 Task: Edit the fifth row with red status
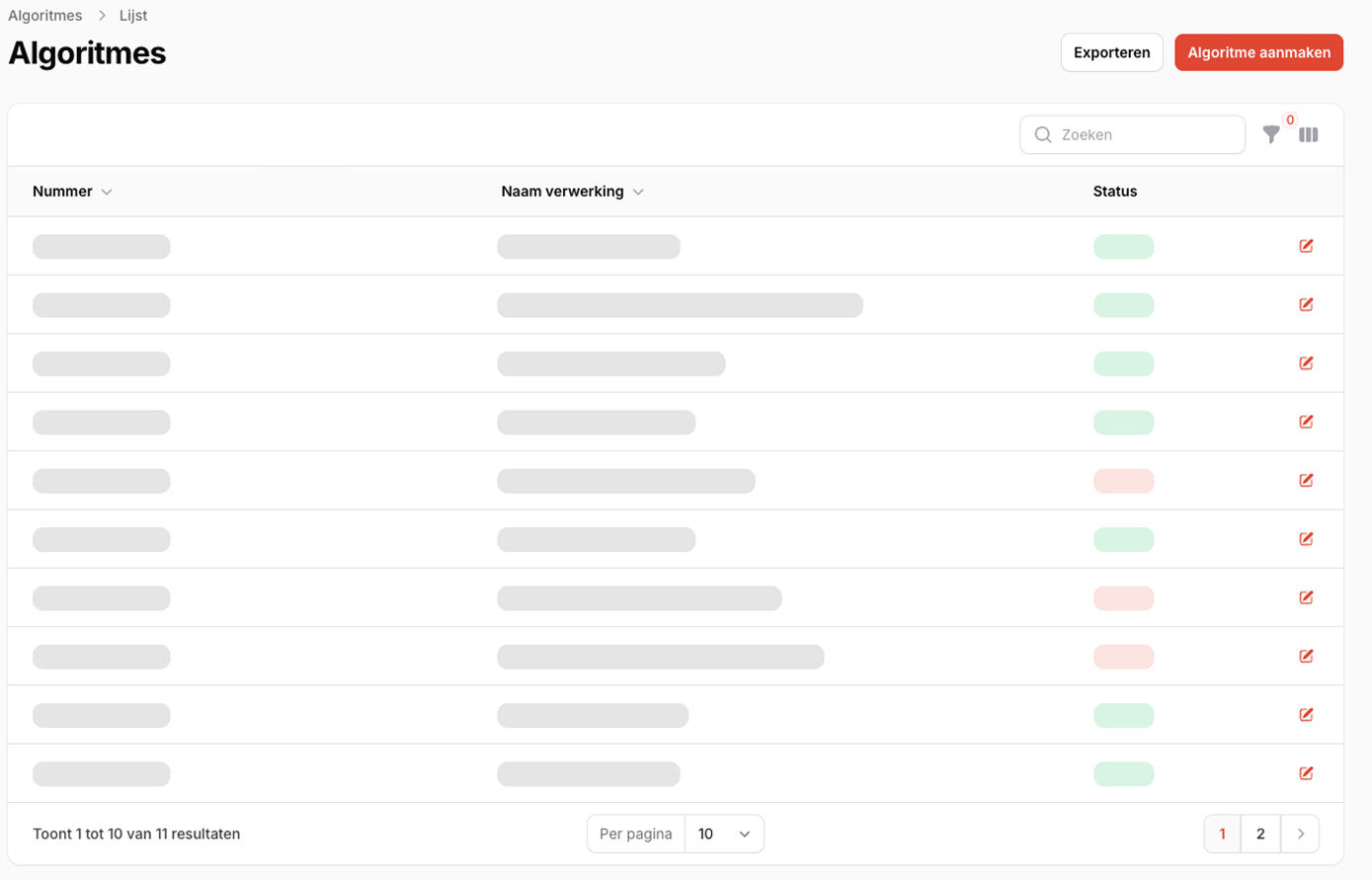1306,480
